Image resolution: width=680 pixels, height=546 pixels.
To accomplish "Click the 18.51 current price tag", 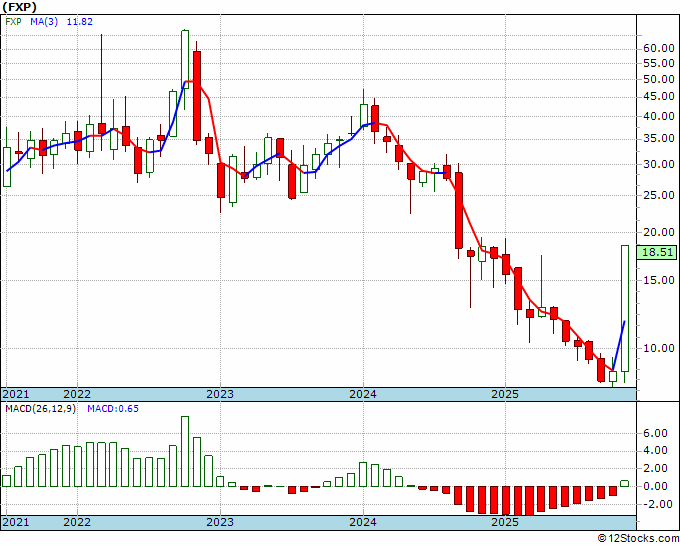I will tap(657, 252).
